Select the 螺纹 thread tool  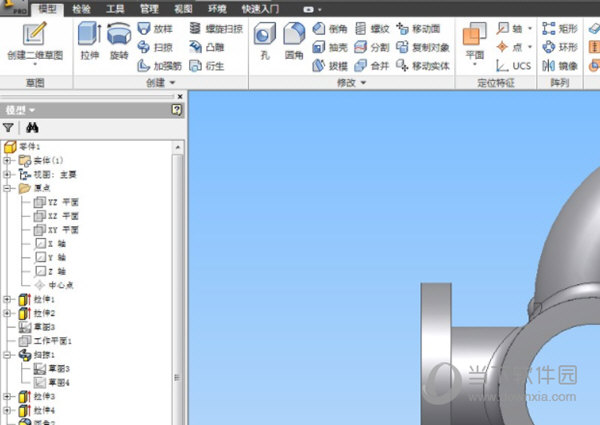point(372,29)
